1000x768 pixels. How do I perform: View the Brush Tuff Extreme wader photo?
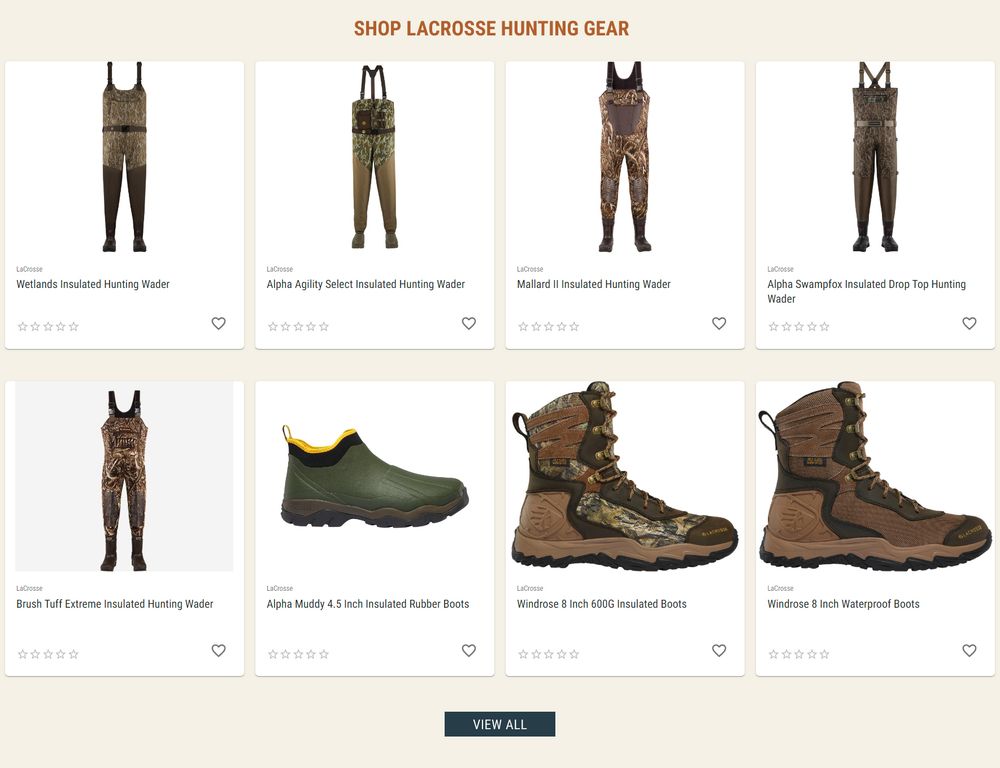124,478
